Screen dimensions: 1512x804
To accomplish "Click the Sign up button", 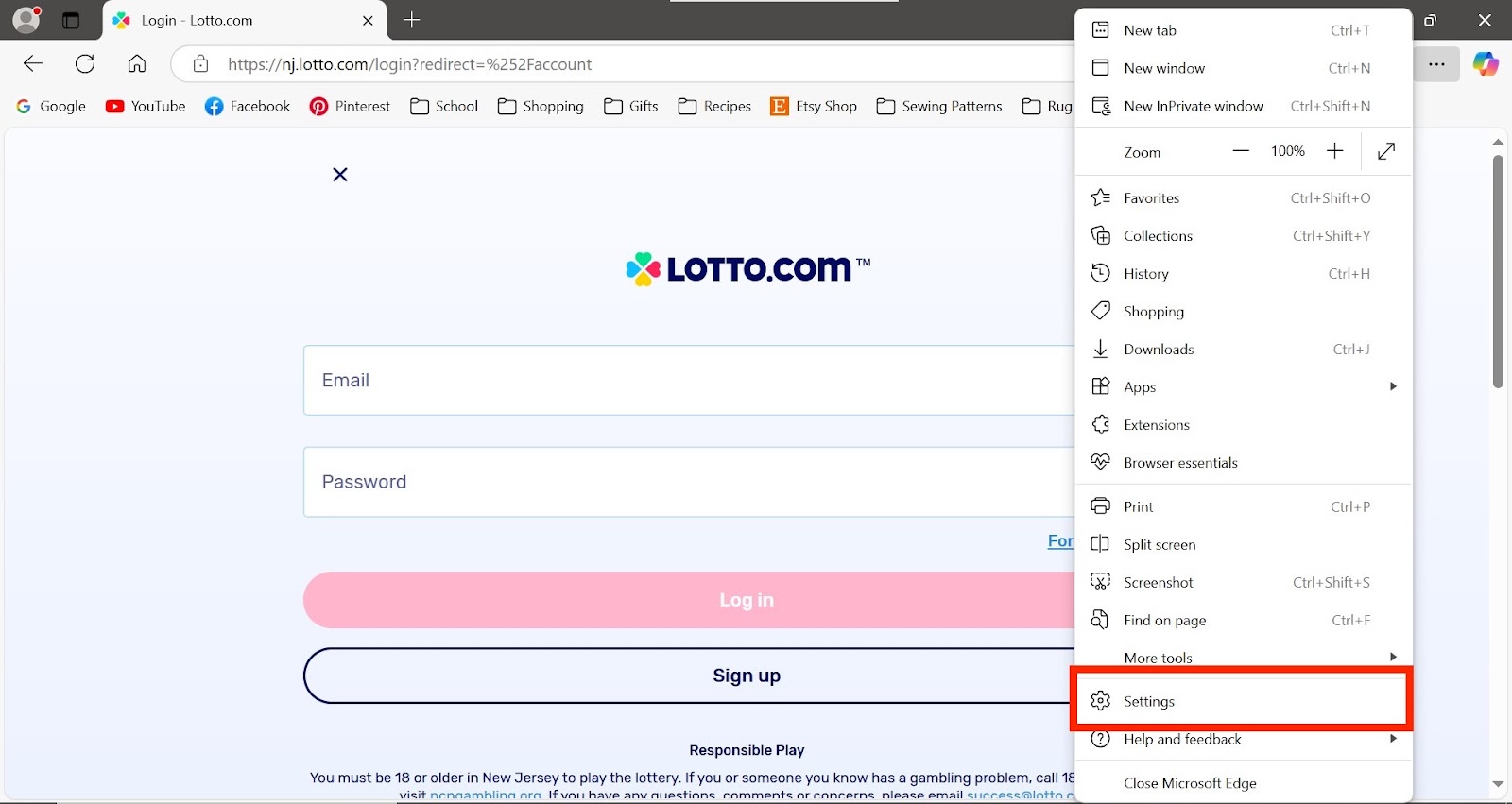I will pyautogui.click(x=689, y=676).
